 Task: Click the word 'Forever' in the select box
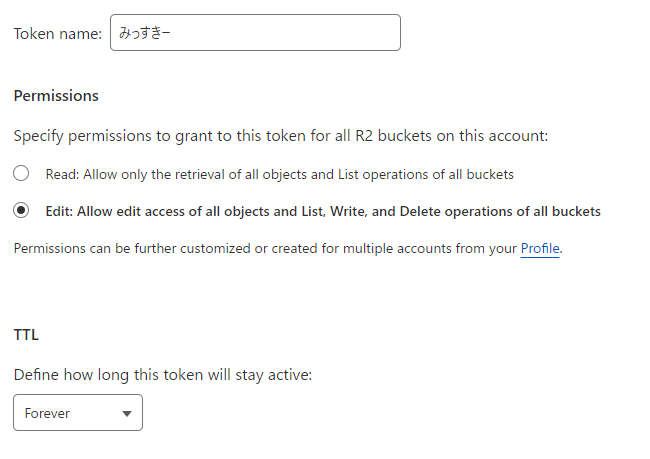tap(47, 413)
